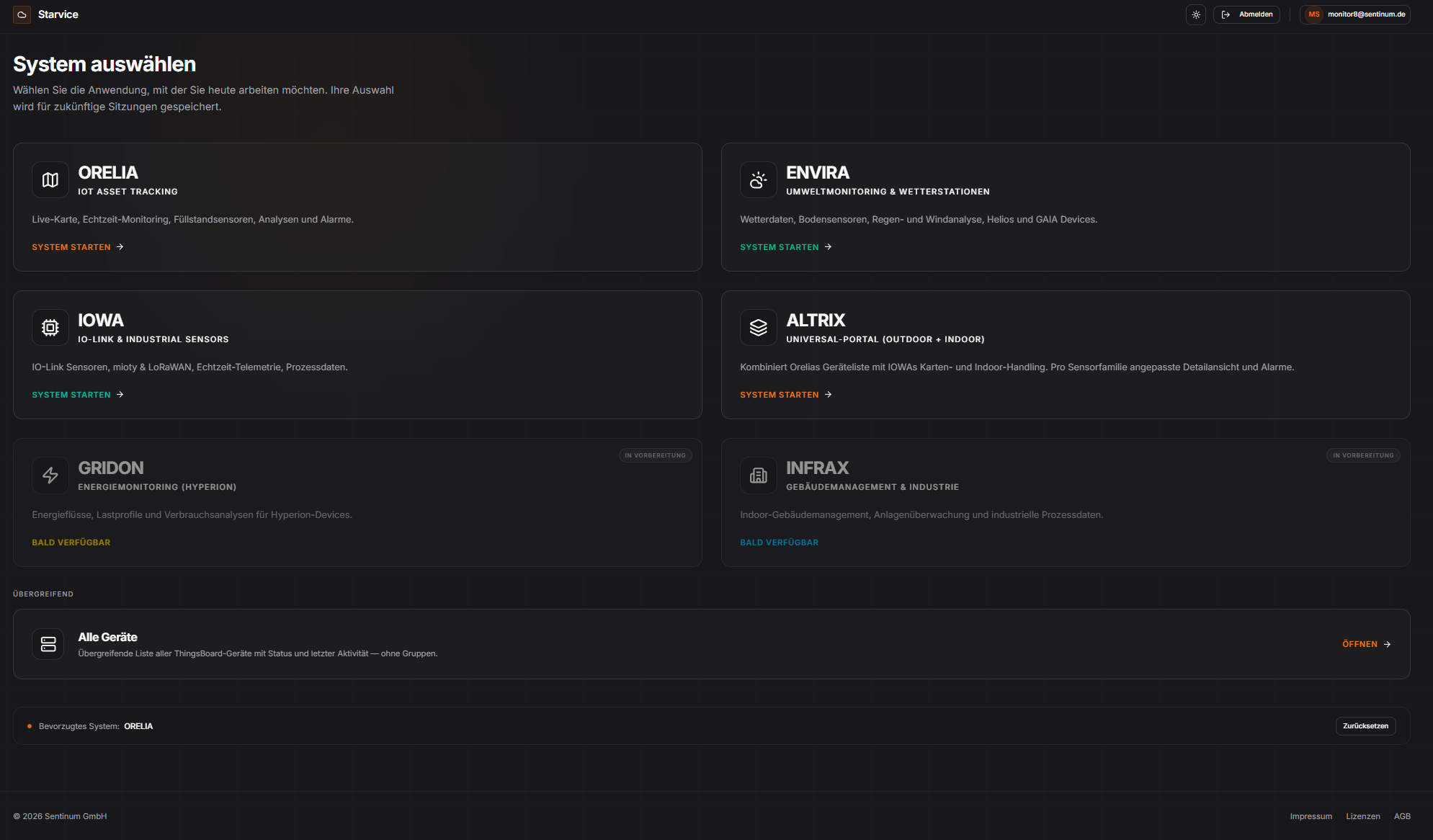Image resolution: width=1433 pixels, height=840 pixels.
Task: Click the Starvice brand name
Action: click(58, 14)
